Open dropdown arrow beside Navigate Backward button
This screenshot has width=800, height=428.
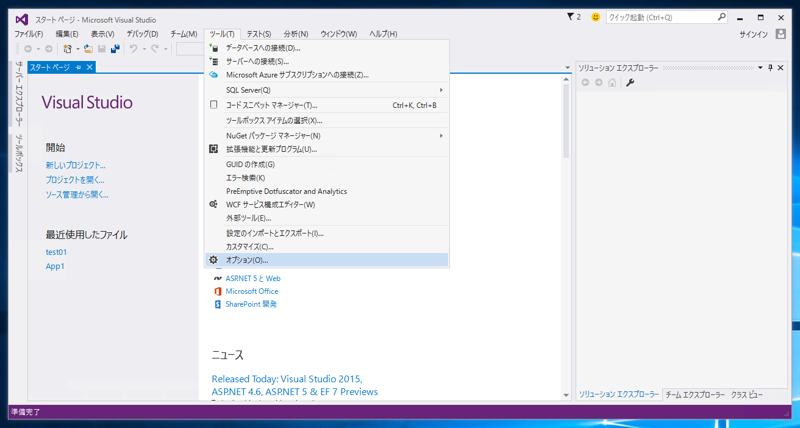[x=38, y=49]
